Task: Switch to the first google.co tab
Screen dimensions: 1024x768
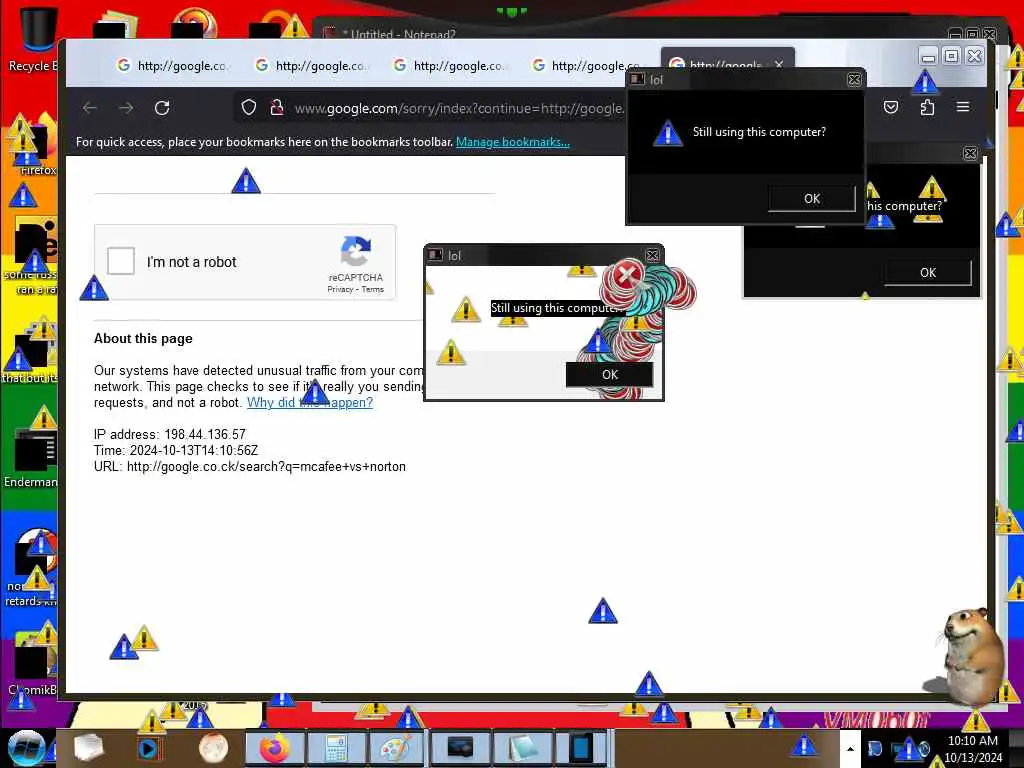Action: tap(173, 65)
